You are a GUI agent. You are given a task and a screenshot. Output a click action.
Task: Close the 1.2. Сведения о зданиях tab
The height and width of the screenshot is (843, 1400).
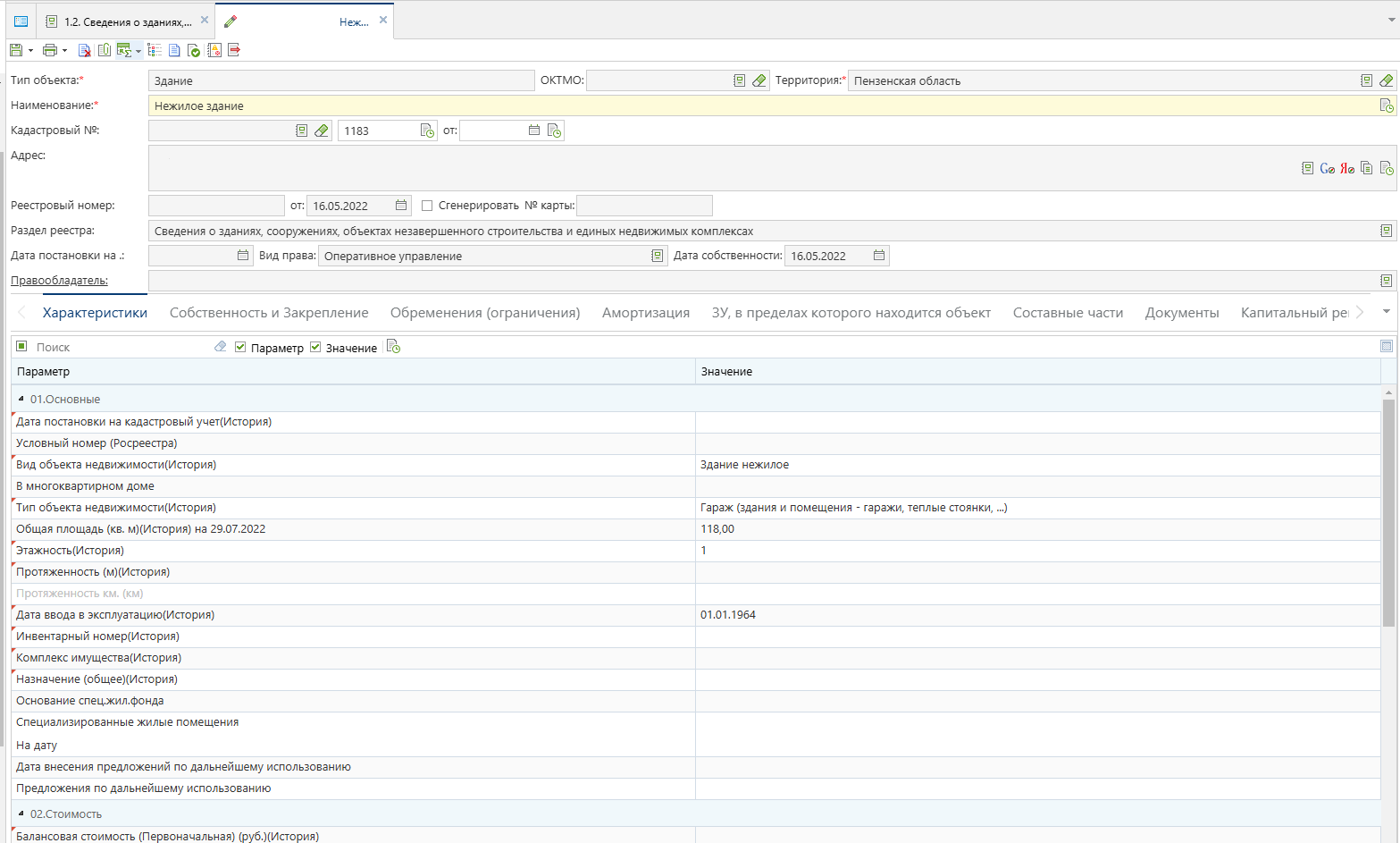(x=205, y=20)
